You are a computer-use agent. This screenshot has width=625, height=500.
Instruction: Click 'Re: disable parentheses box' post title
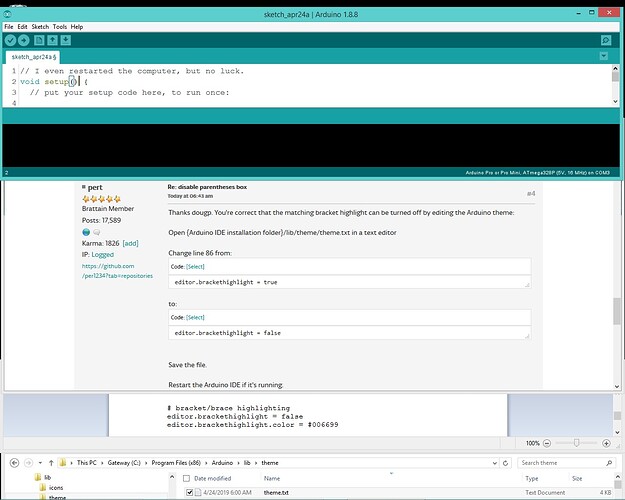click(207, 187)
